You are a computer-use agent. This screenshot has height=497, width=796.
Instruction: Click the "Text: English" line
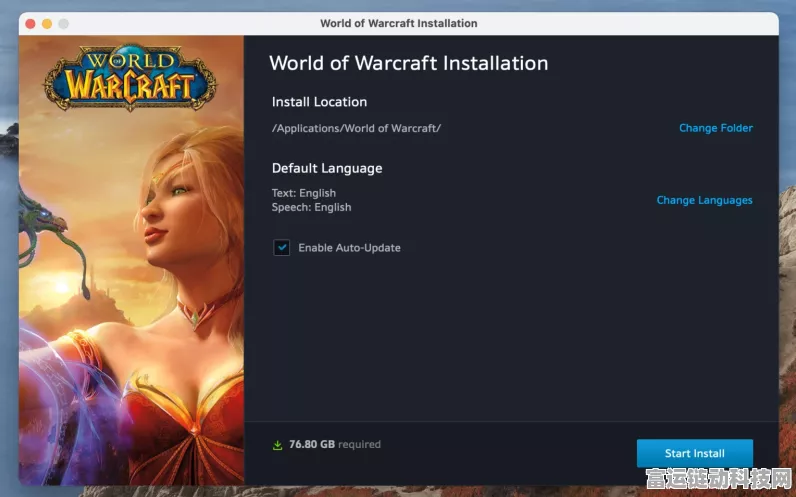pos(304,193)
